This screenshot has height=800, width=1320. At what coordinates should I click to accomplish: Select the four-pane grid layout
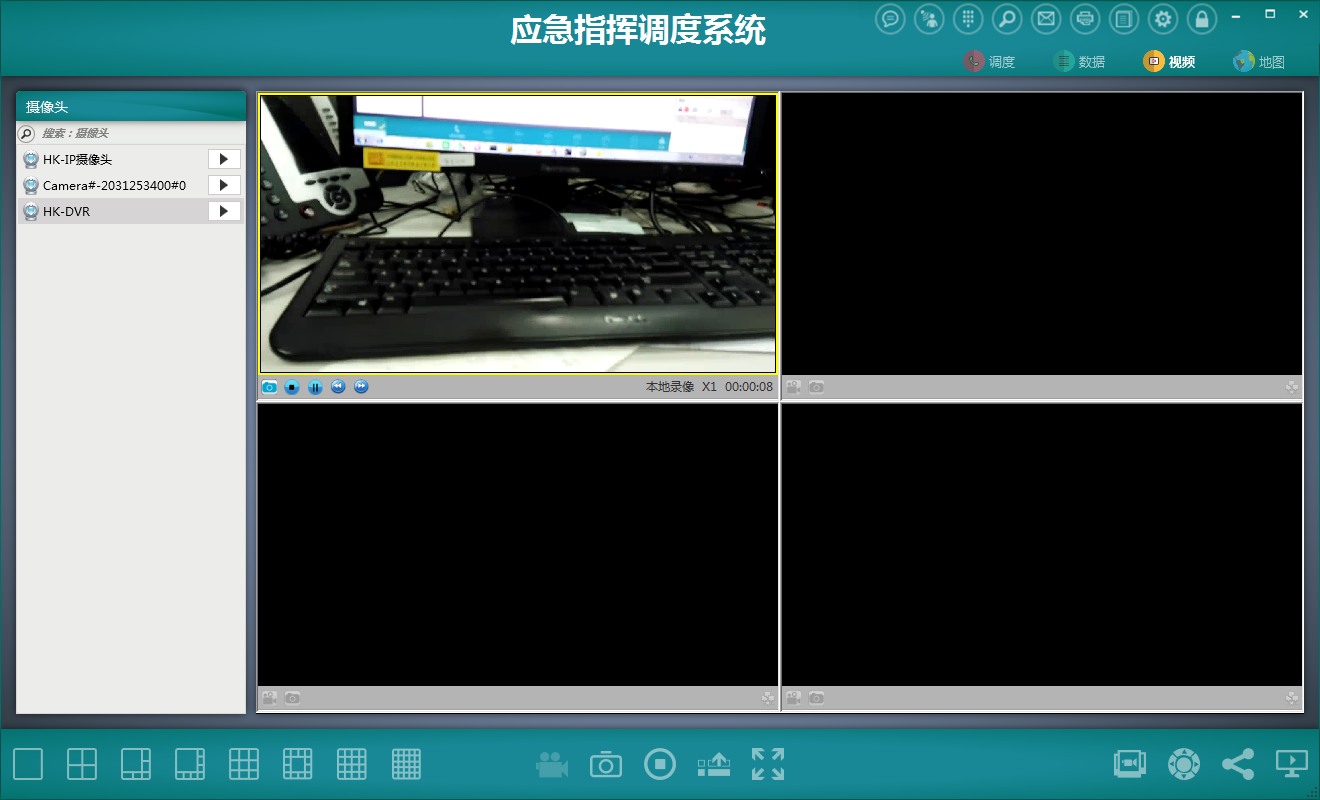point(82,764)
